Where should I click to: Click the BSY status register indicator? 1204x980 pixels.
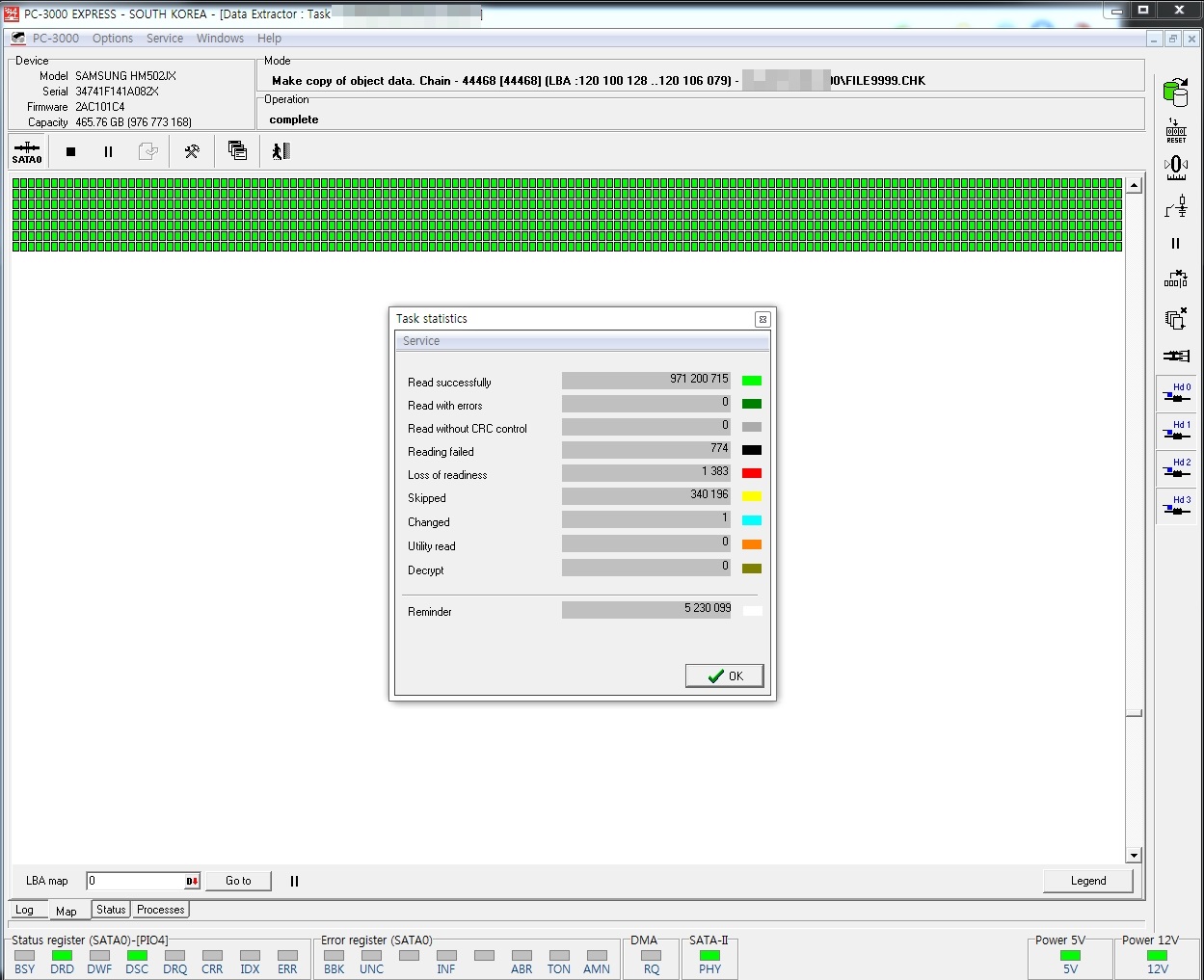point(24,956)
